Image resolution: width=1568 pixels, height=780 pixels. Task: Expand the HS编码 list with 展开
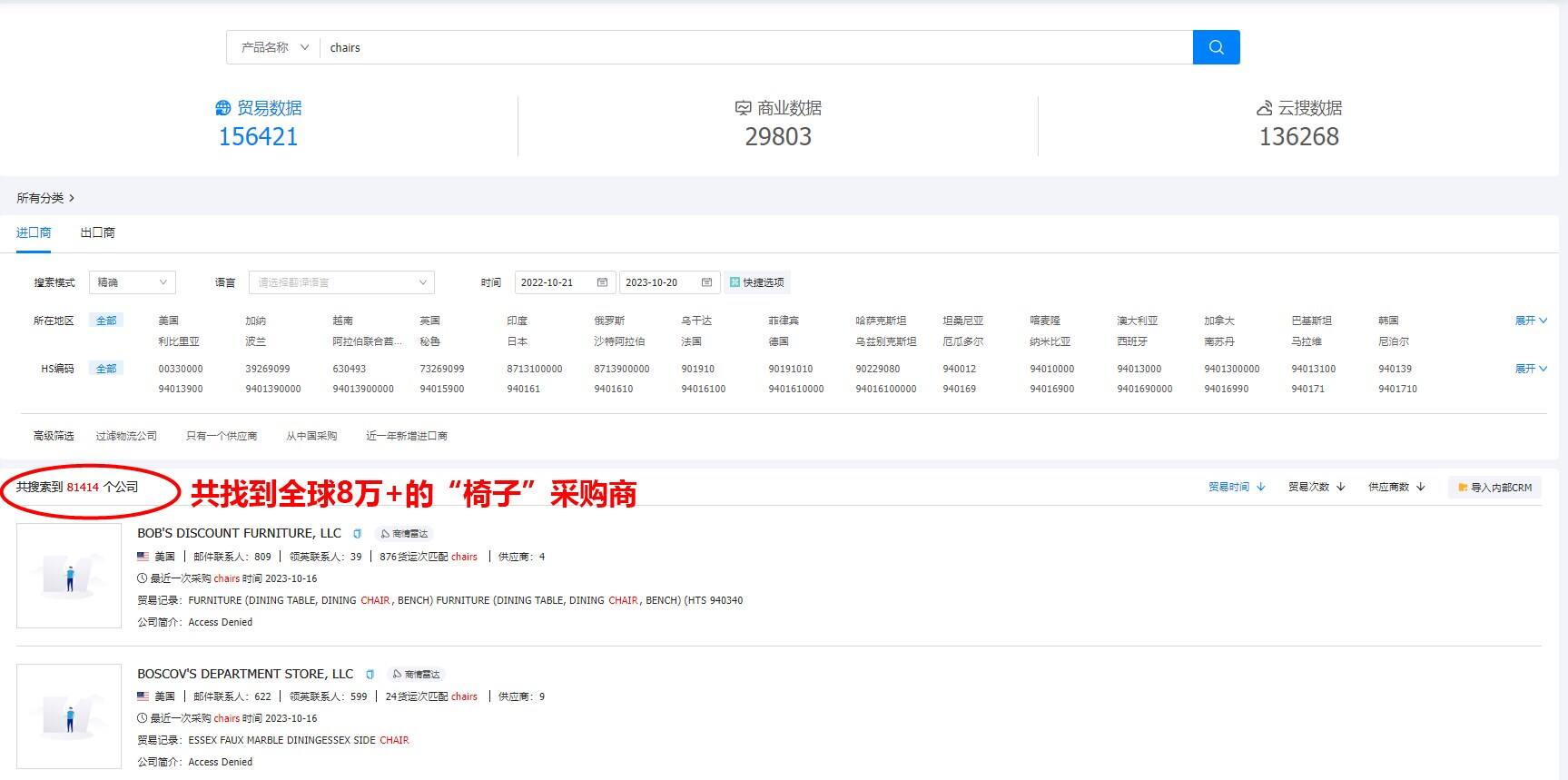coord(1531,369)
